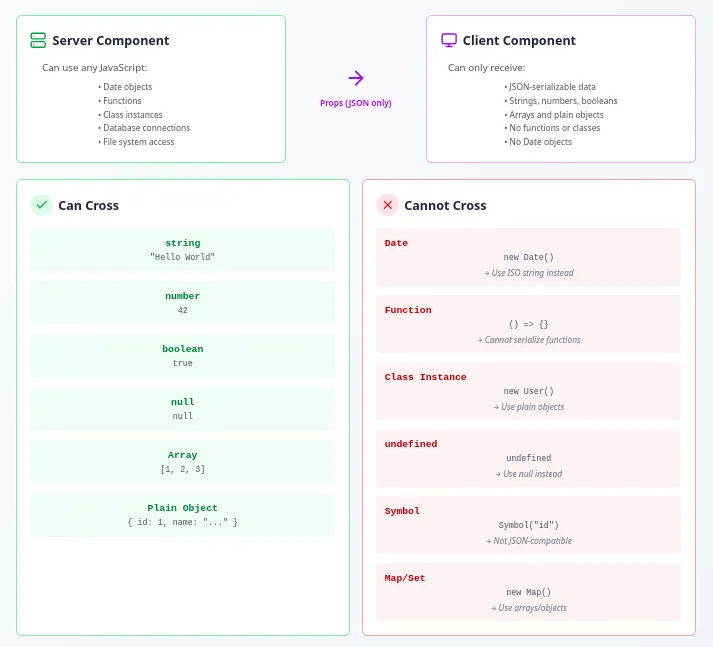Select the Class Instance card
The height and width of the screenshot is (647, 713).
click(528, 392)
